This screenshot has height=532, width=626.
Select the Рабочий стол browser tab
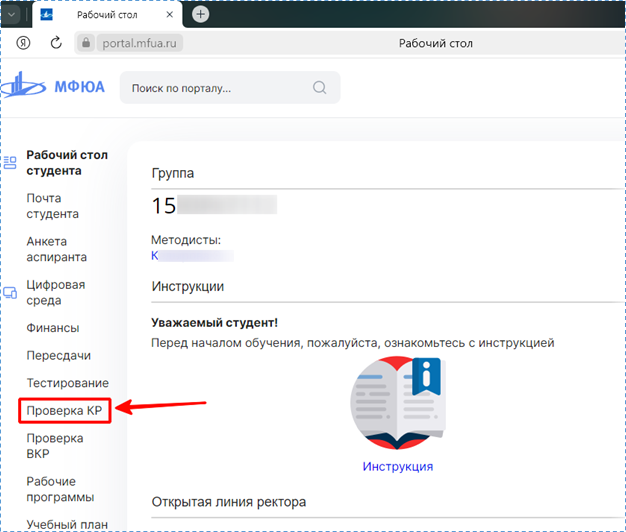107,15
